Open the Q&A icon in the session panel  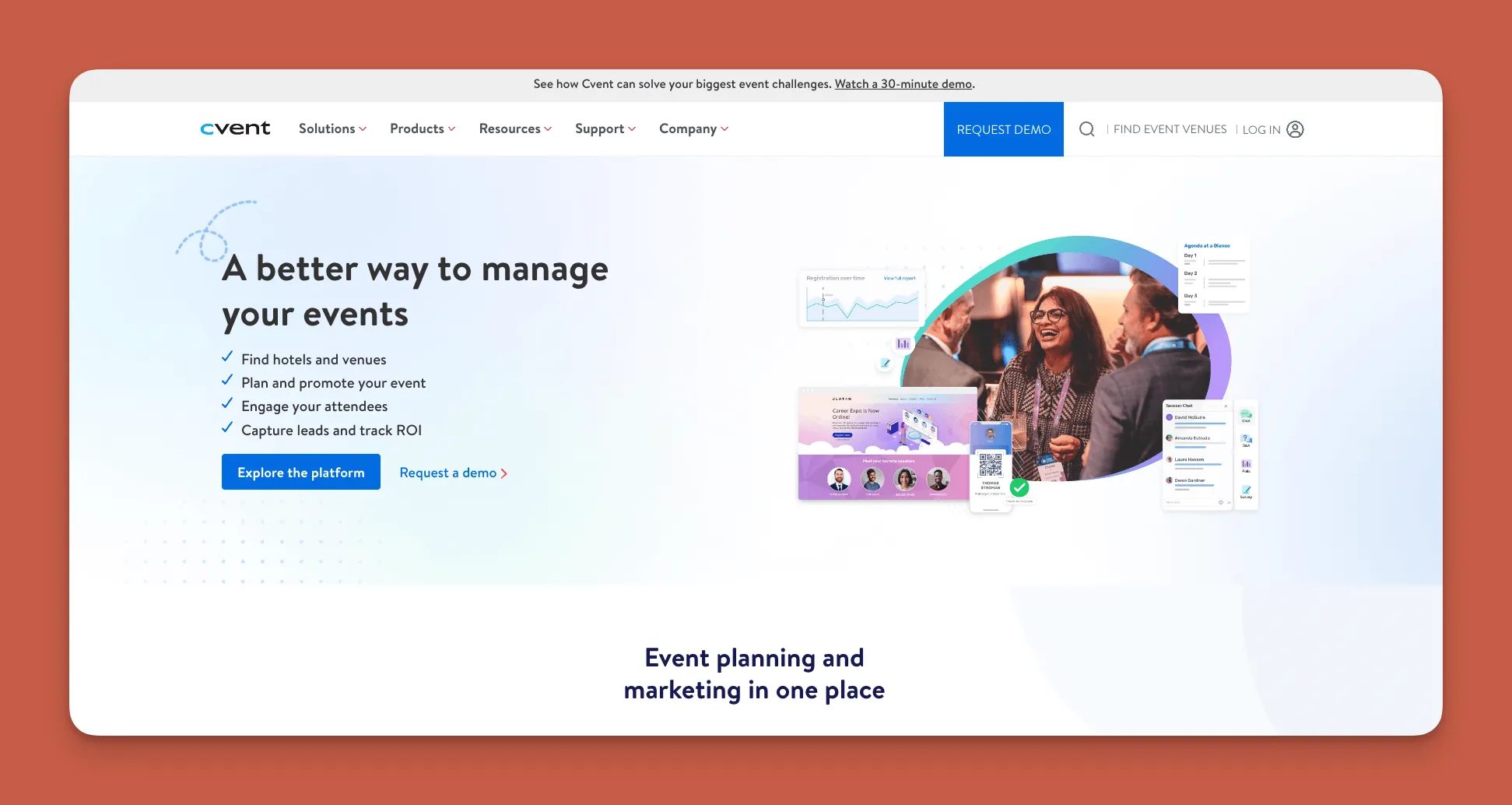pyautogui.click(x=1246, y=438)
